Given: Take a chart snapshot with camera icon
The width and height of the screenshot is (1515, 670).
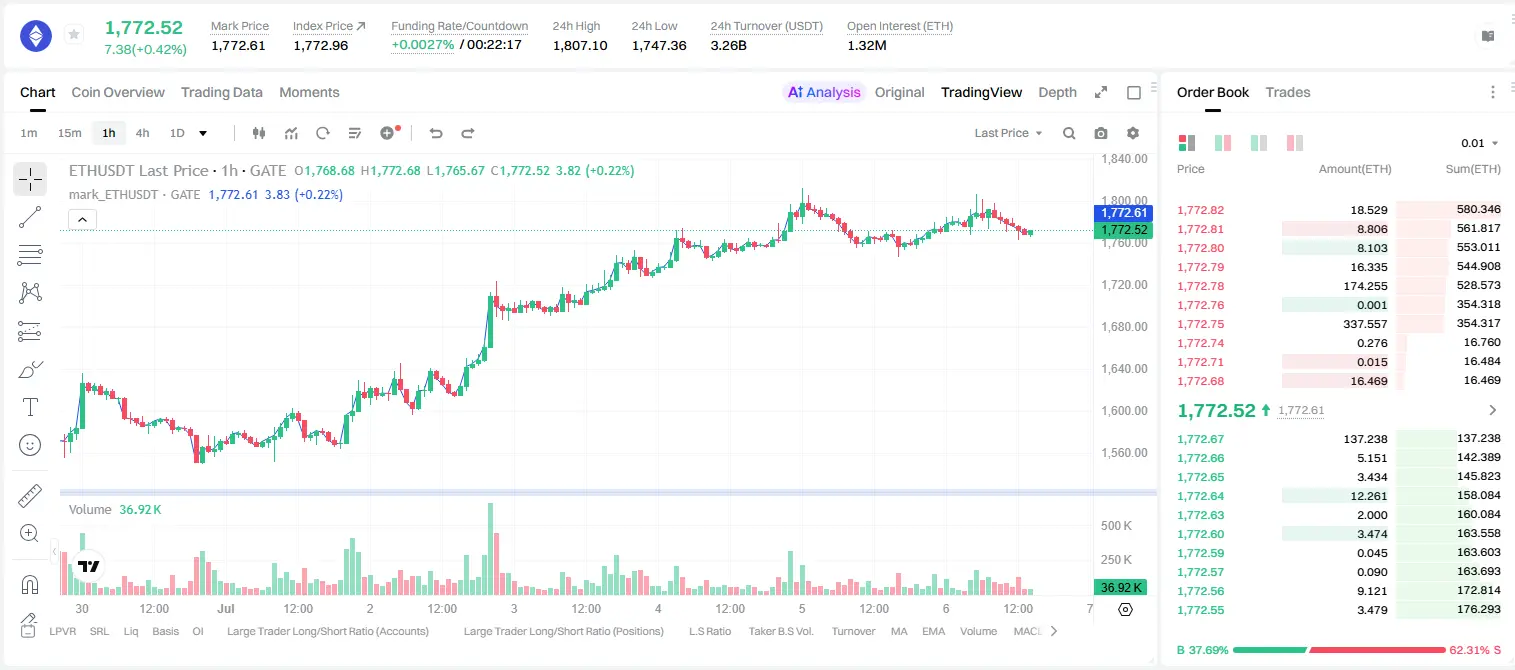Looking at the screenshot, I should 1101,133.
